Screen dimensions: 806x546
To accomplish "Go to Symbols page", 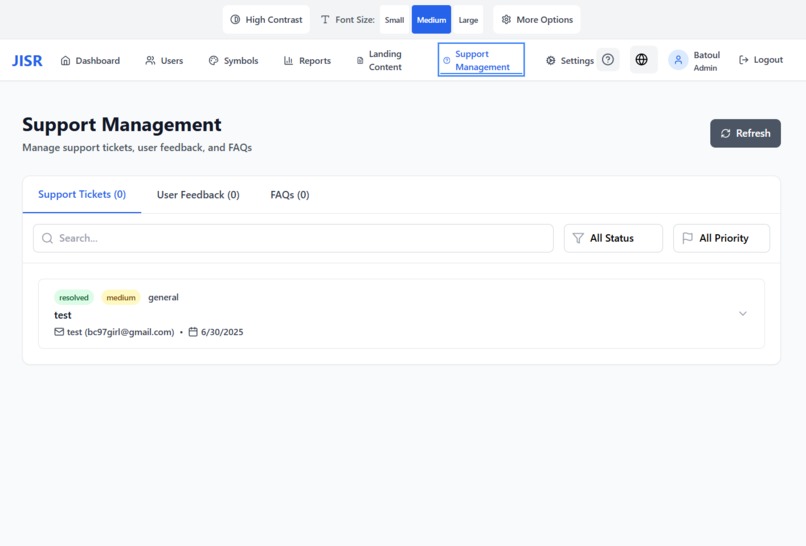I will 233,61.
